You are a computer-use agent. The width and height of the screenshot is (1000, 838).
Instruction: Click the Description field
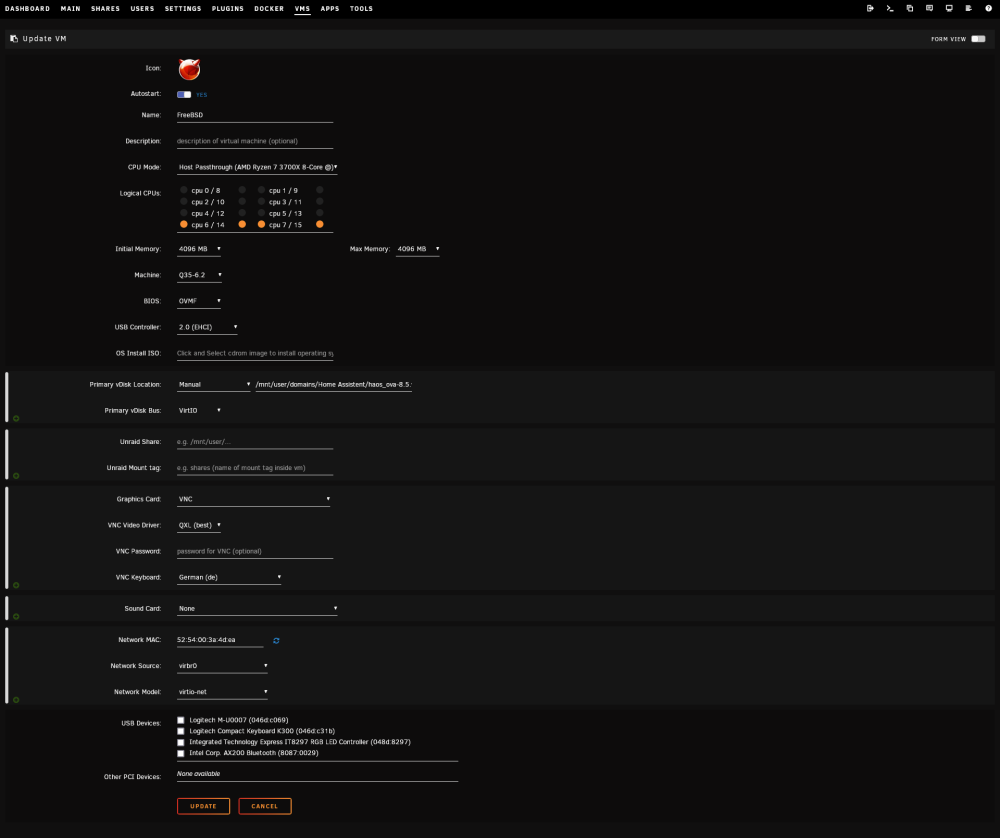point(255,142)
